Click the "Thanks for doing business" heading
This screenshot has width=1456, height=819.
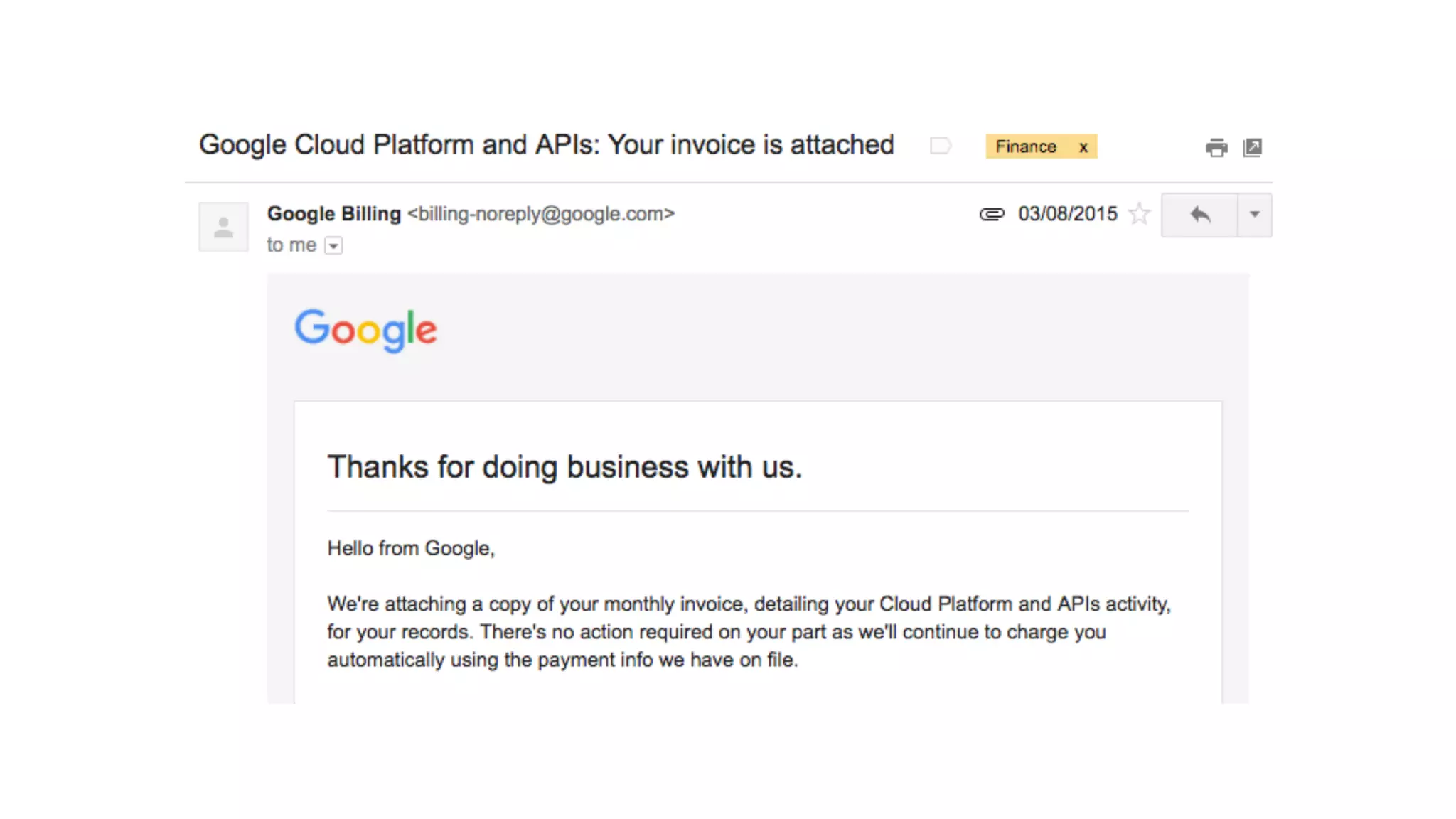[564, 467]
